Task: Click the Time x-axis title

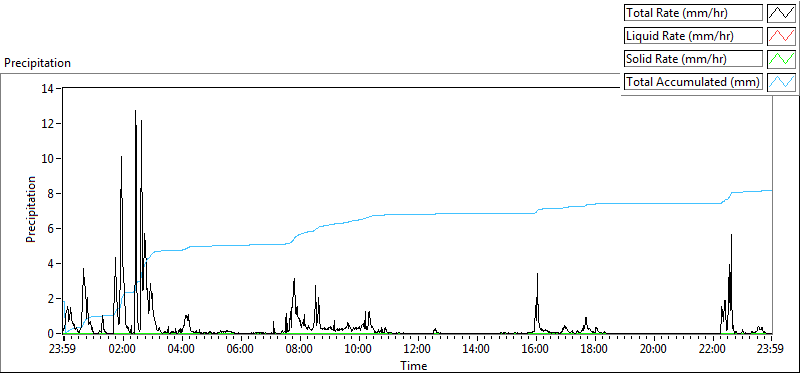Action: click(x=414, y=365)
